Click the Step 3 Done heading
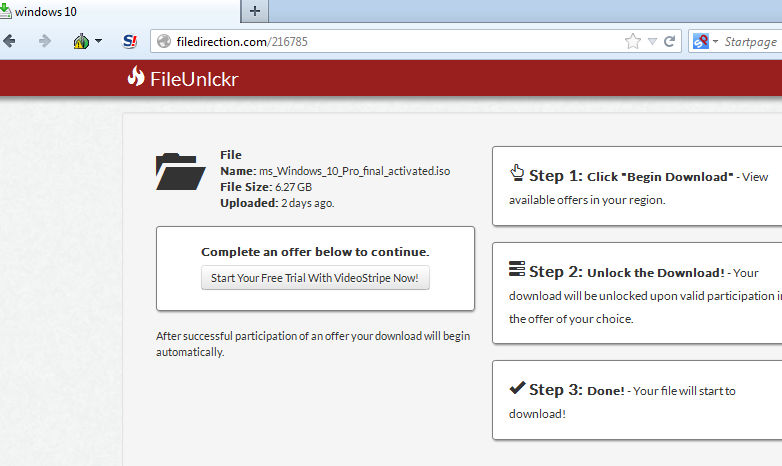The height and width of the screenshot is (466, 782). (x=577, y=390)
